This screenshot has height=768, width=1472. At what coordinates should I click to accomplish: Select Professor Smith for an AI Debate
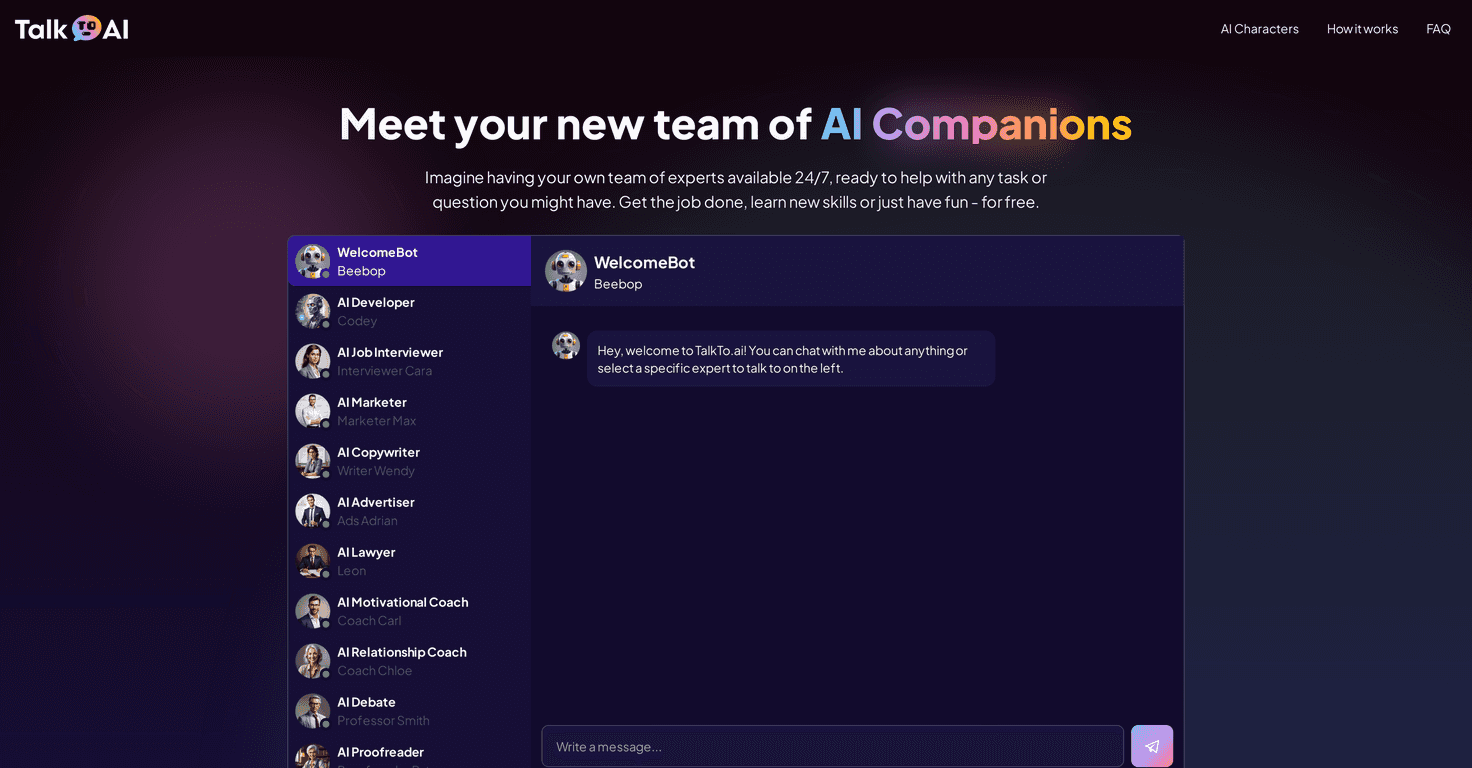[409, 710]
